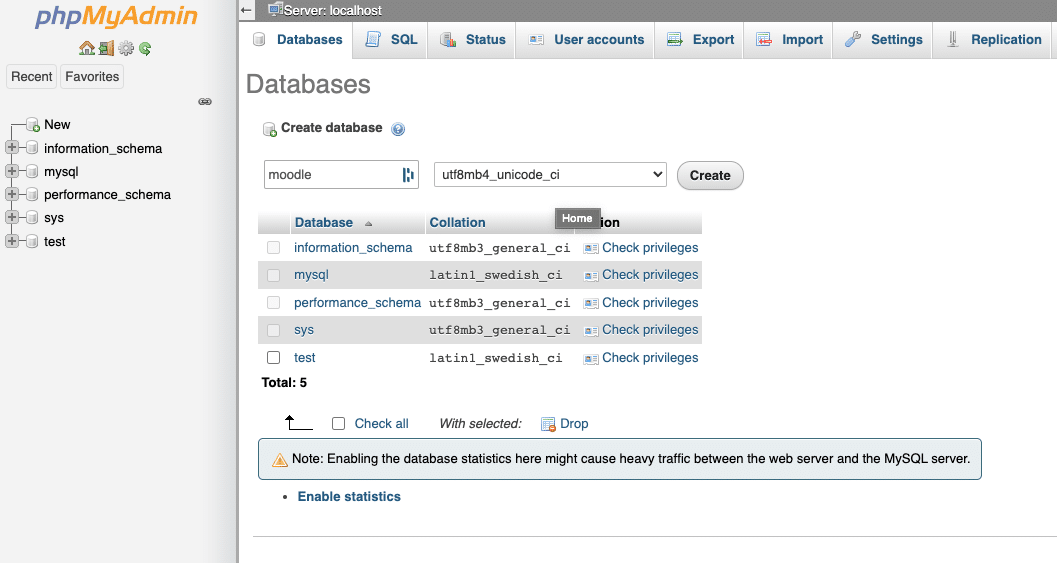Open the Databases tab
This screenshot has height=563, width=1057.
coord(297,40)
